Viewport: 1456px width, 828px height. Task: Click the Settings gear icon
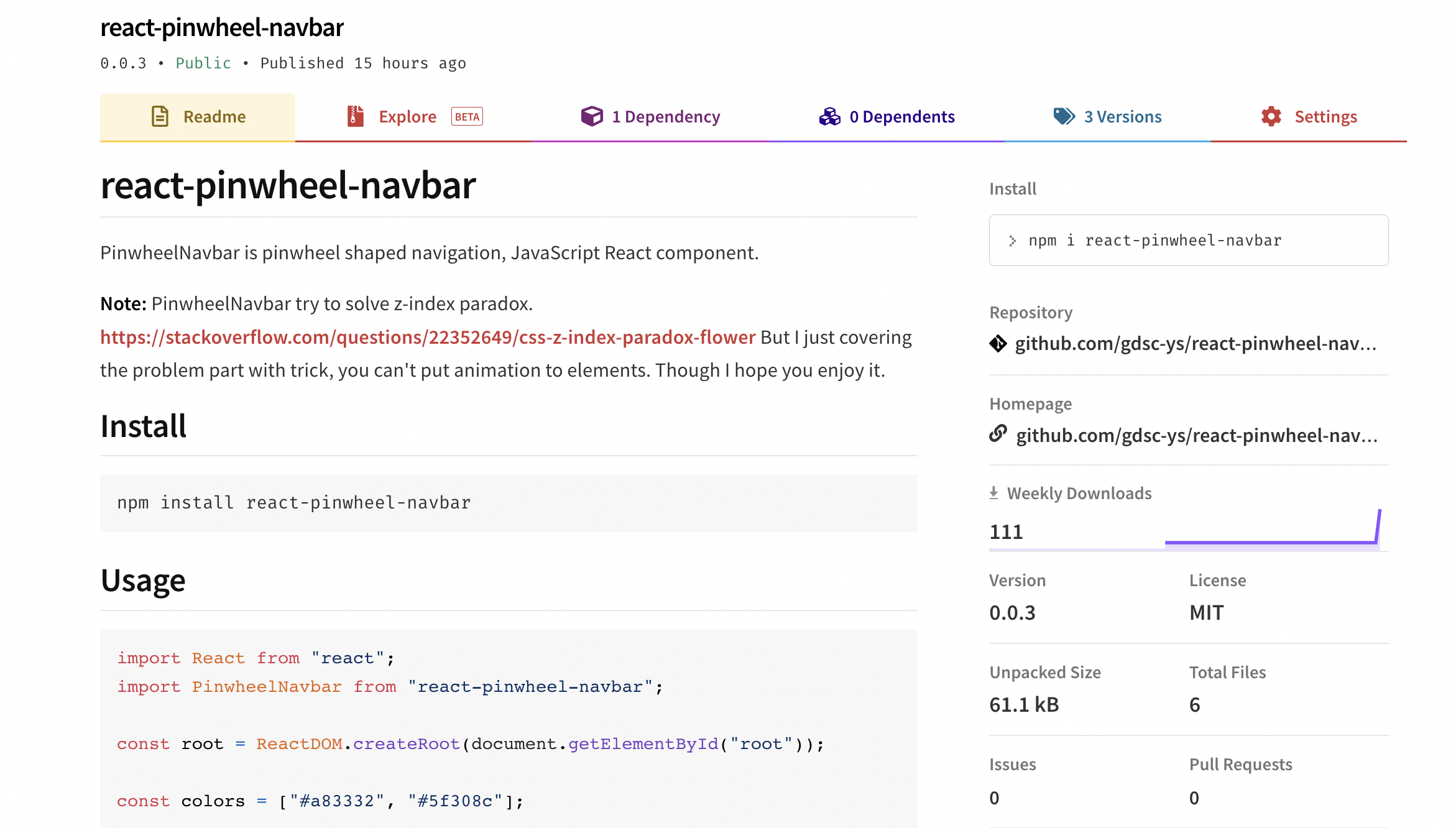(1271, 116)
